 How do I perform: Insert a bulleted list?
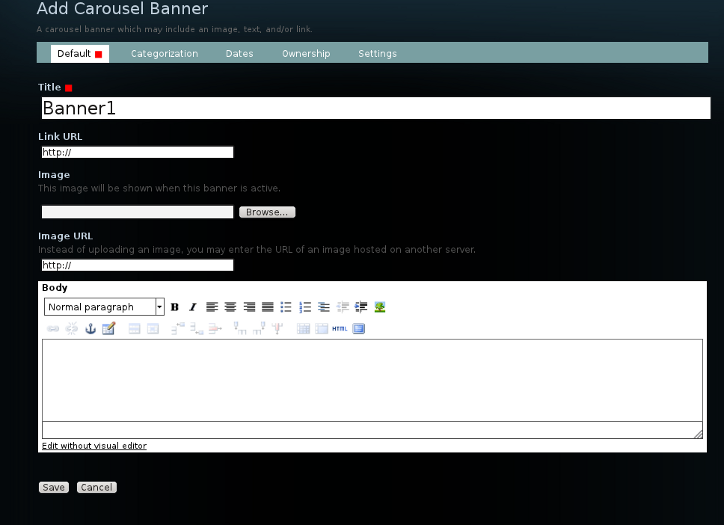[x=286, y=307]
